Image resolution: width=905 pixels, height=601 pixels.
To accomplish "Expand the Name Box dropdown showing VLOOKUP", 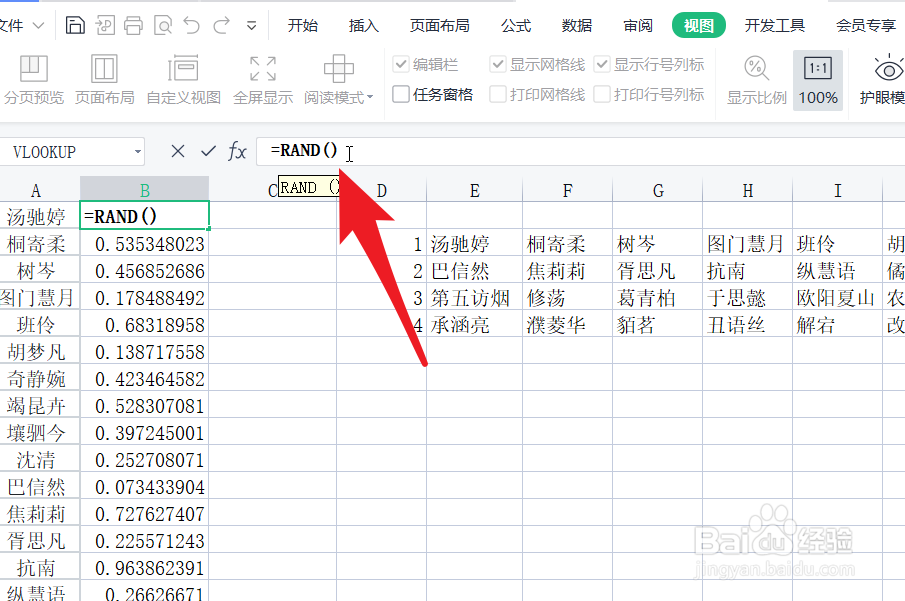I will pos(137,151).
